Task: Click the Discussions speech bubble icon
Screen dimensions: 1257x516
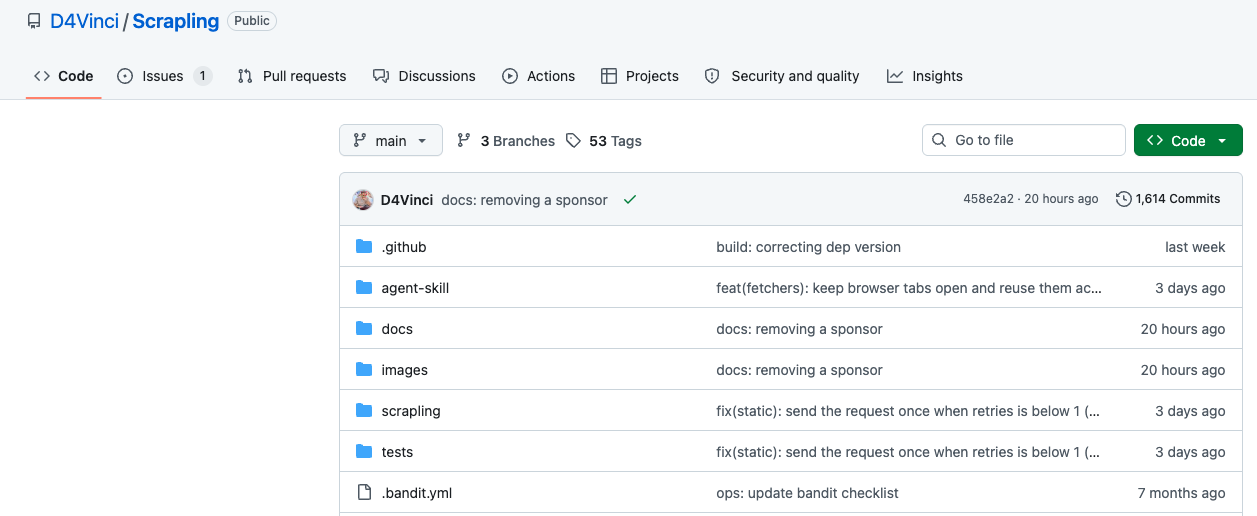Action: pos(380,76)
